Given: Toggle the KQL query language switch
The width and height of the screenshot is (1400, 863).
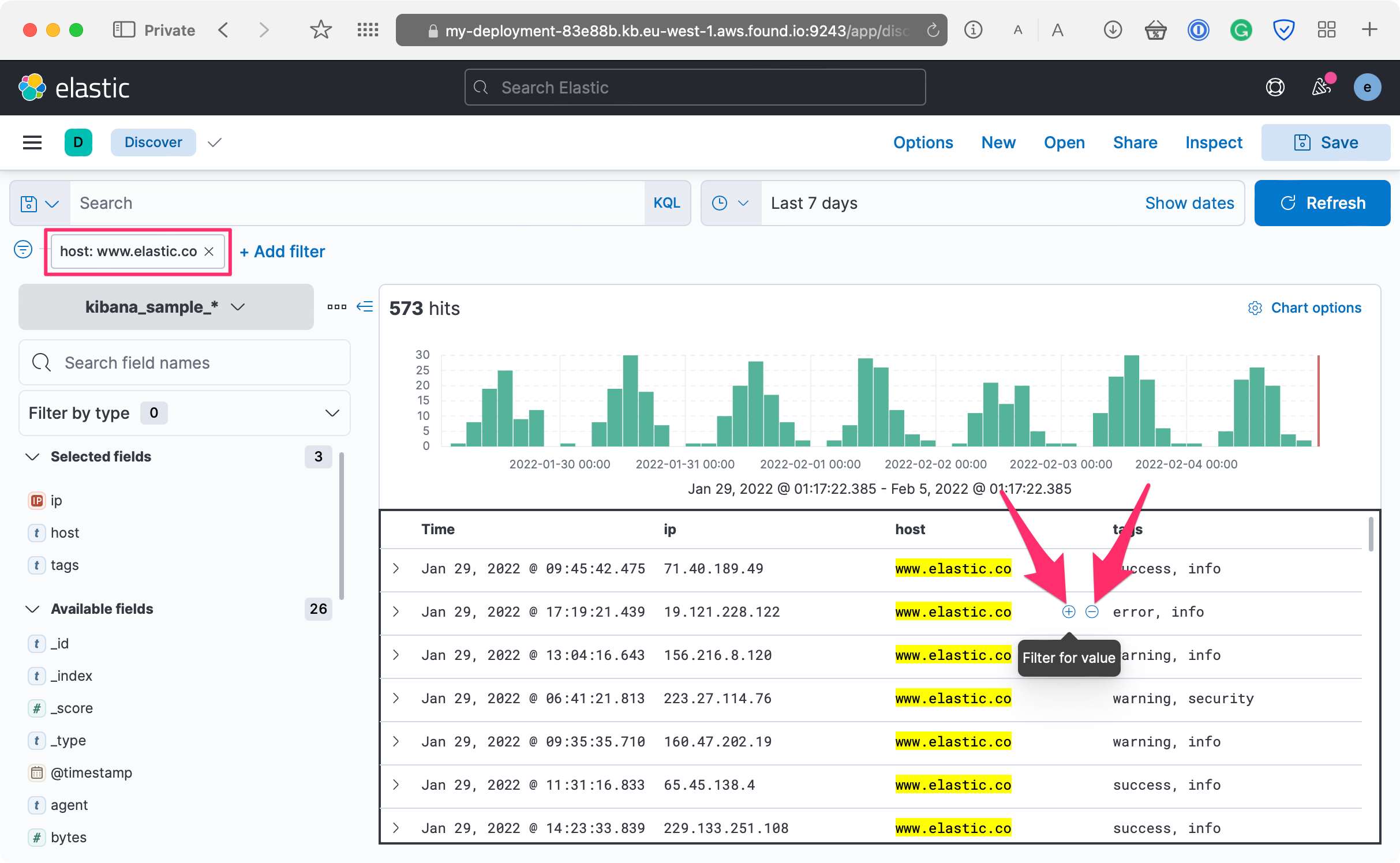Looking at the screenshot, I should click(x=667, y=203).
